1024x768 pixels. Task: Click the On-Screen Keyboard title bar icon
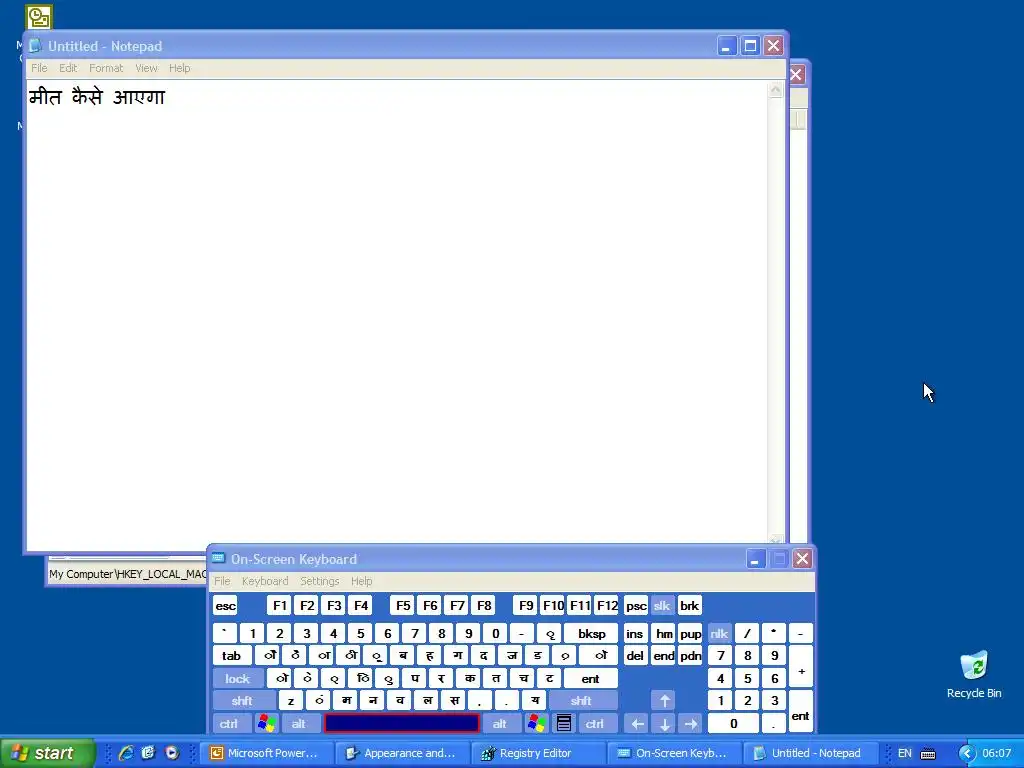pos(219,558)
